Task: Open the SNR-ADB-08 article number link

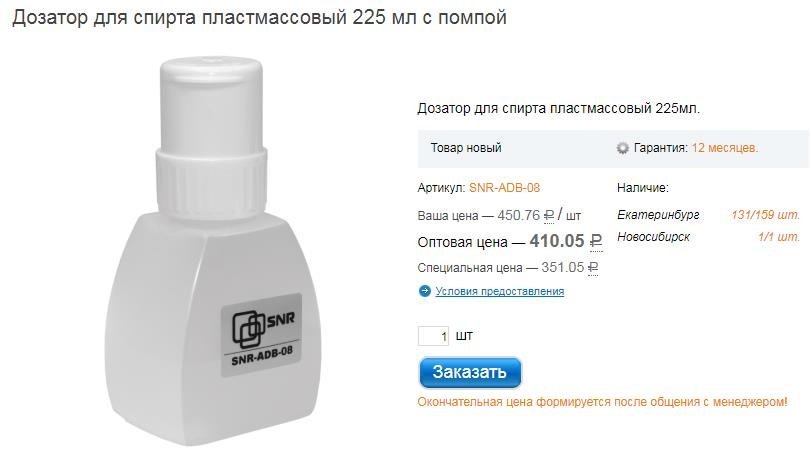Action: [x=504, y=188]
